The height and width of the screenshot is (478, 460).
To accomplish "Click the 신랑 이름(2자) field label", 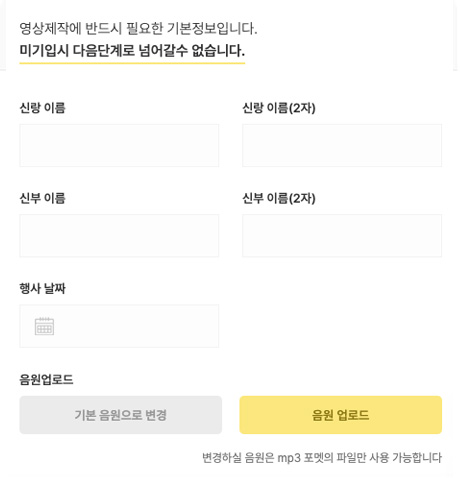I will pos(279,108).
